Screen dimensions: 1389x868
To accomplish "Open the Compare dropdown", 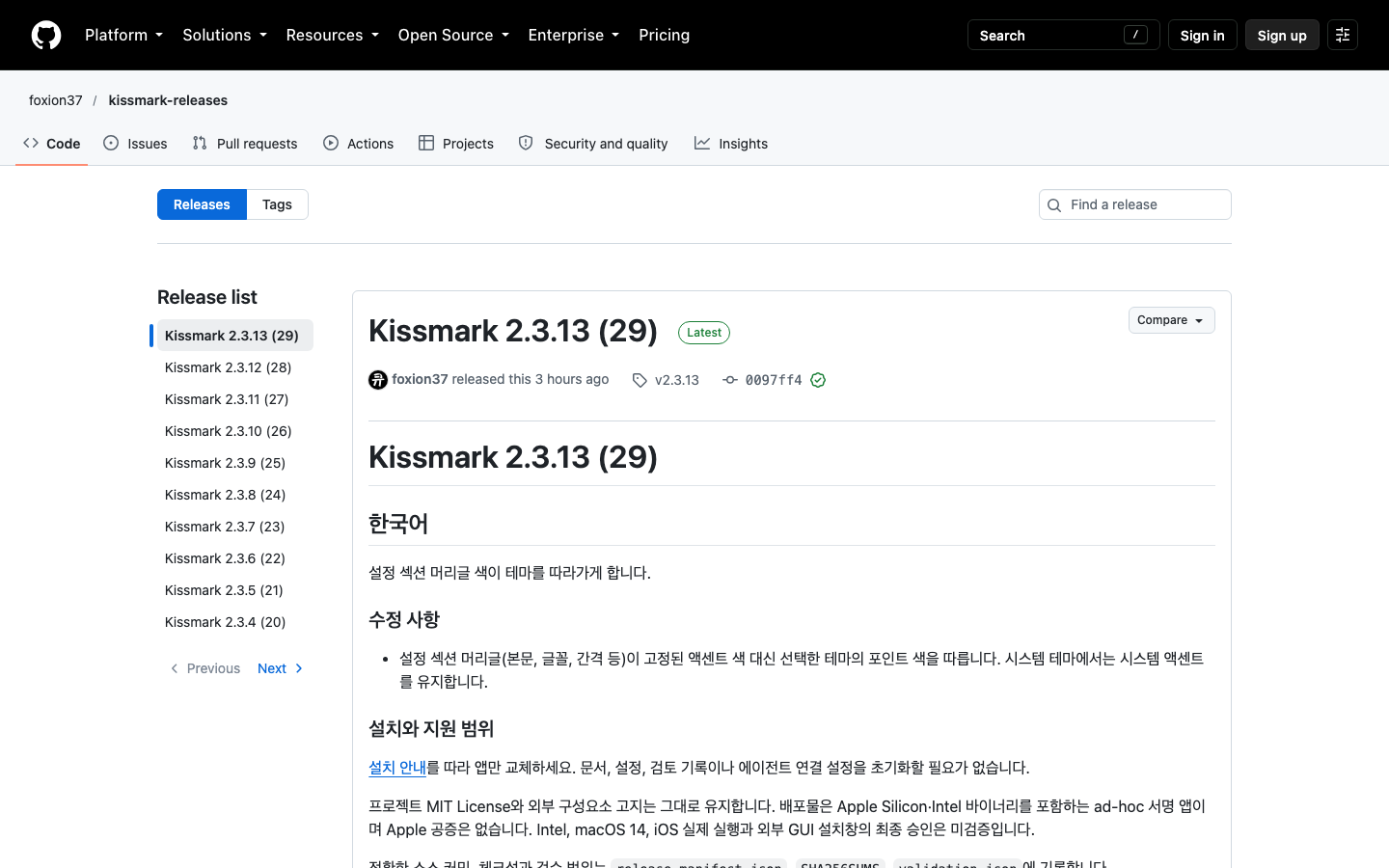I will (1171, 320).
